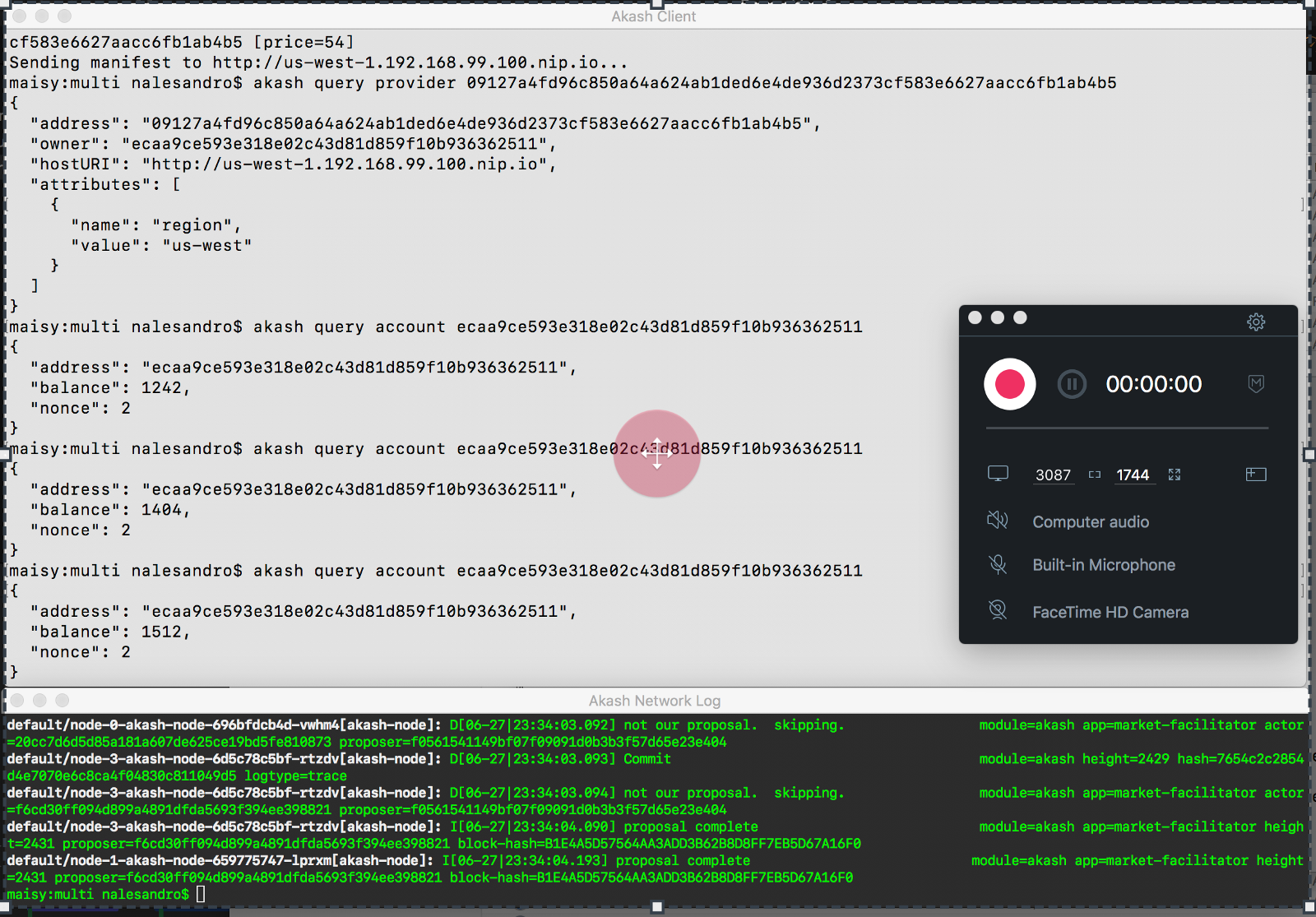Click the height=2429 text in the log
The width and height of the screenshot is (1316, 917).
1126,759
